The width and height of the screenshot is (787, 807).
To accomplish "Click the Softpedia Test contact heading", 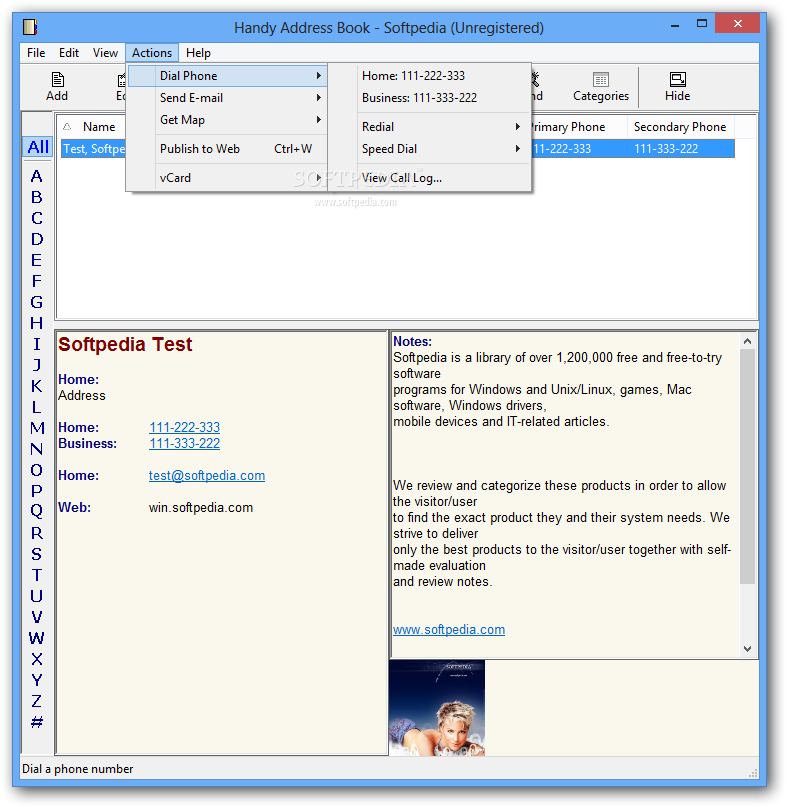I will point(125,344).
